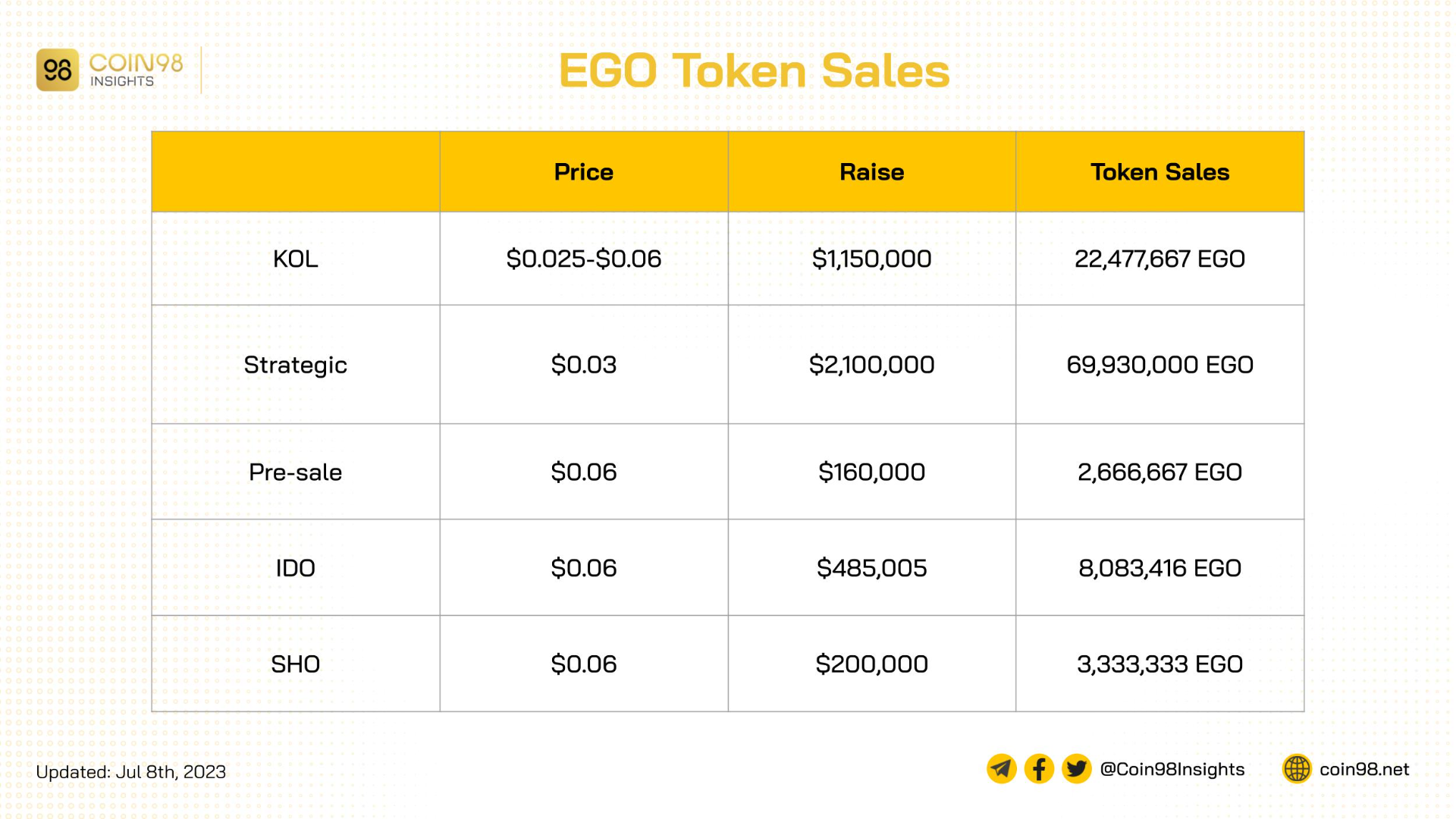
Task: Click the EGO Token Sales title
Action: point(754,71)
